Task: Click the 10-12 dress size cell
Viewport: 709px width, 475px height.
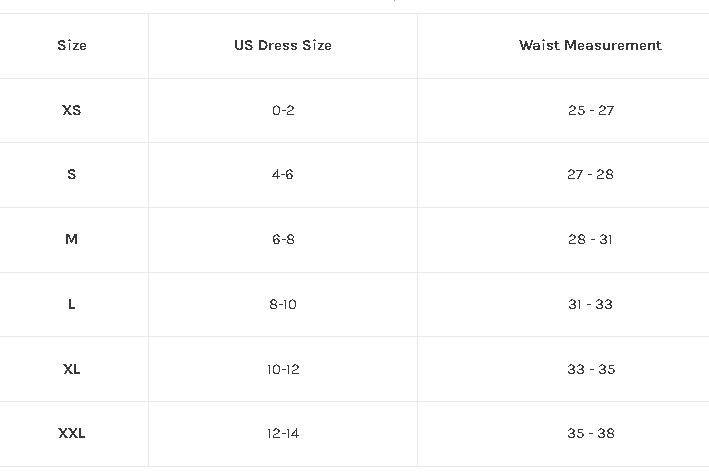Action: click(283, 369)
